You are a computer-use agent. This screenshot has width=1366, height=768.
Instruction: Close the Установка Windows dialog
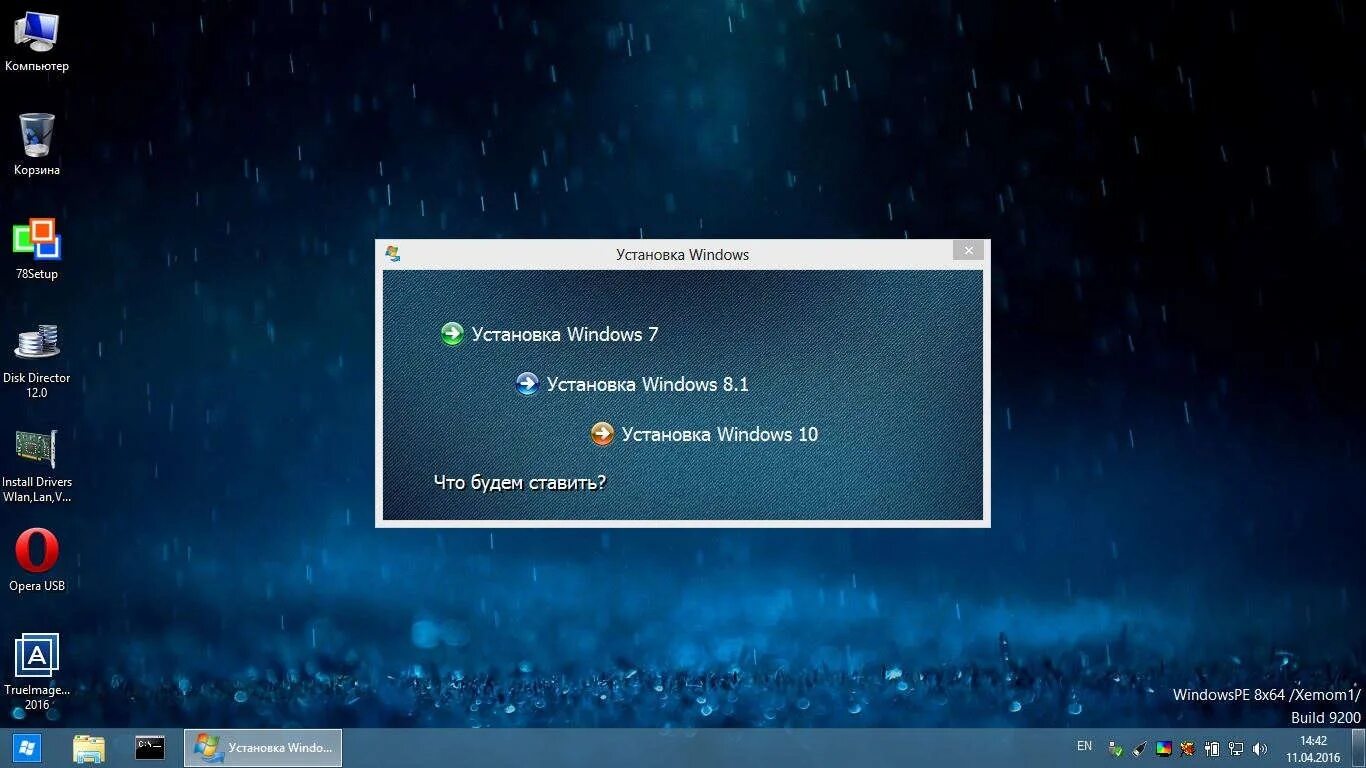(968, 250)
